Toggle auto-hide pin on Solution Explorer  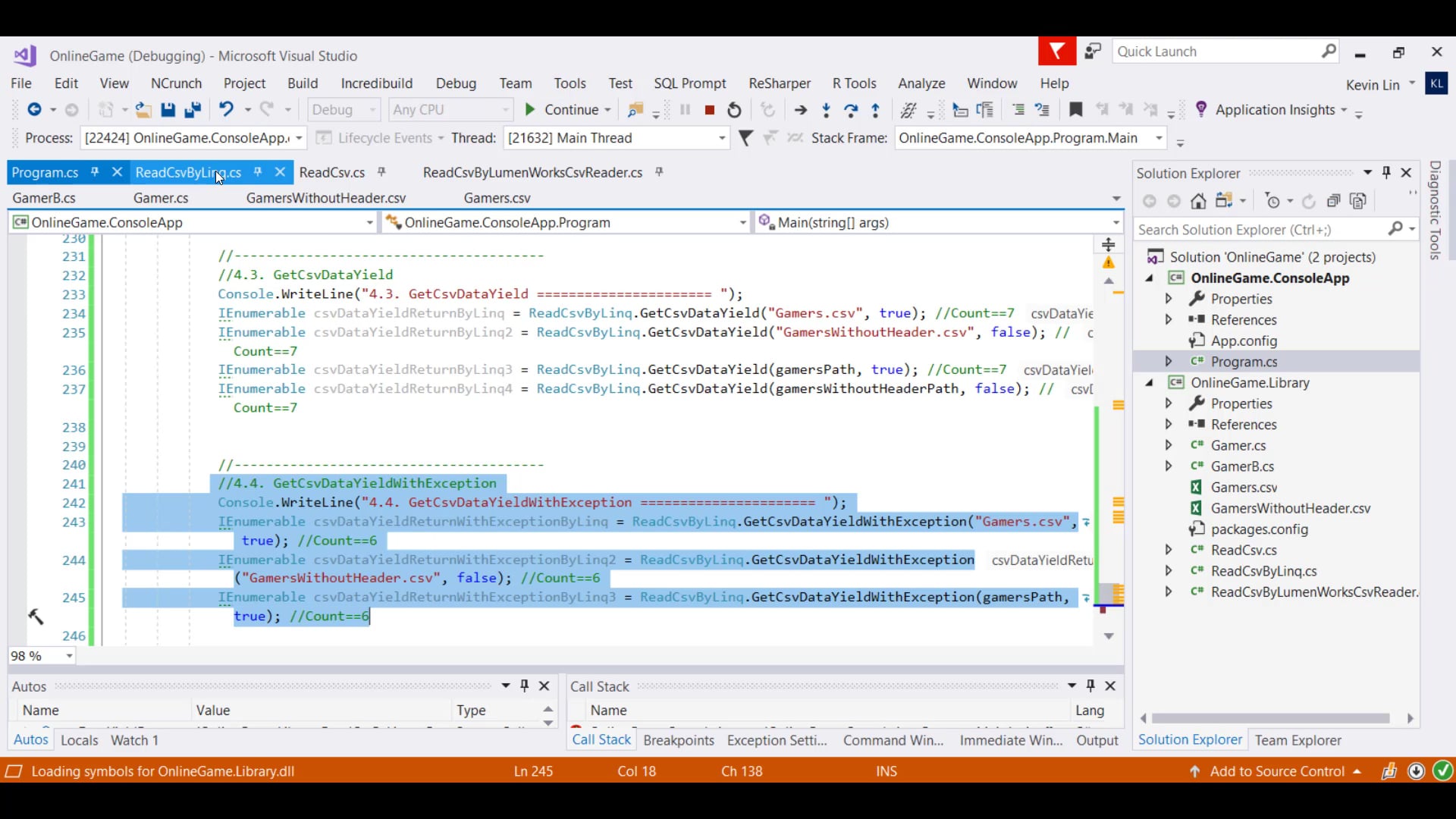[x=1386, y=172]
